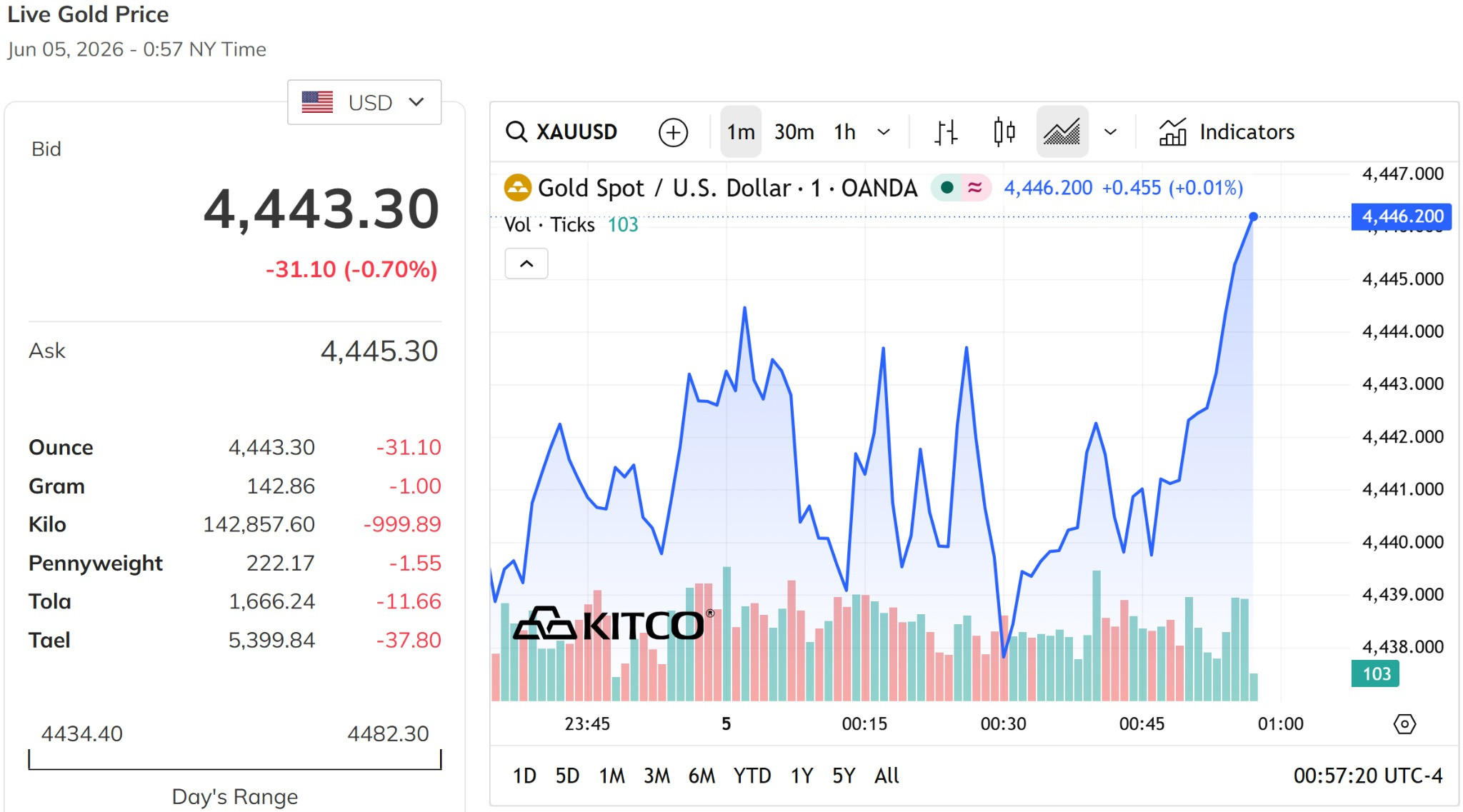Click the Gram price 142.86
This screenshot has width=1463, height=812.
click(280, 486)
